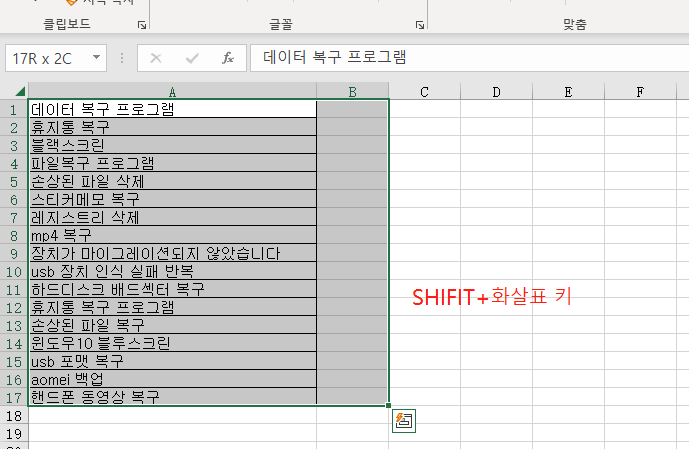
Task: Click the Insert Function fx icon
Action: pyautogui.click(x=228, y=58)
